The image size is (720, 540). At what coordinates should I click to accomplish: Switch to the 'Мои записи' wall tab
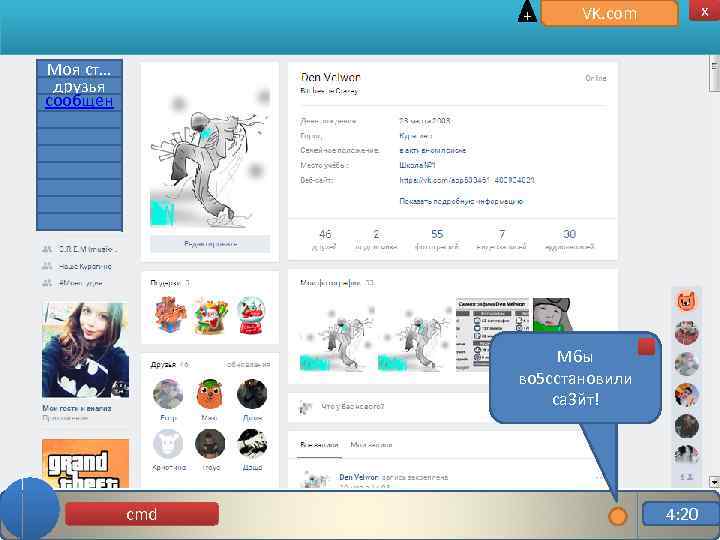coord(371,444)
